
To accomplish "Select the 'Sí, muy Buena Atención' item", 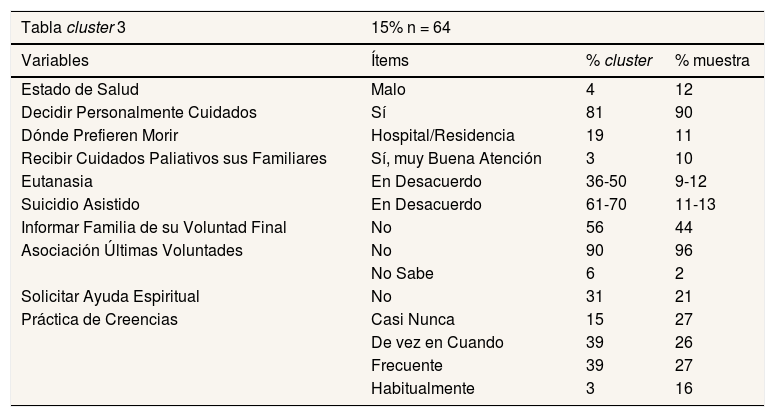I will (x=456, y=158).
